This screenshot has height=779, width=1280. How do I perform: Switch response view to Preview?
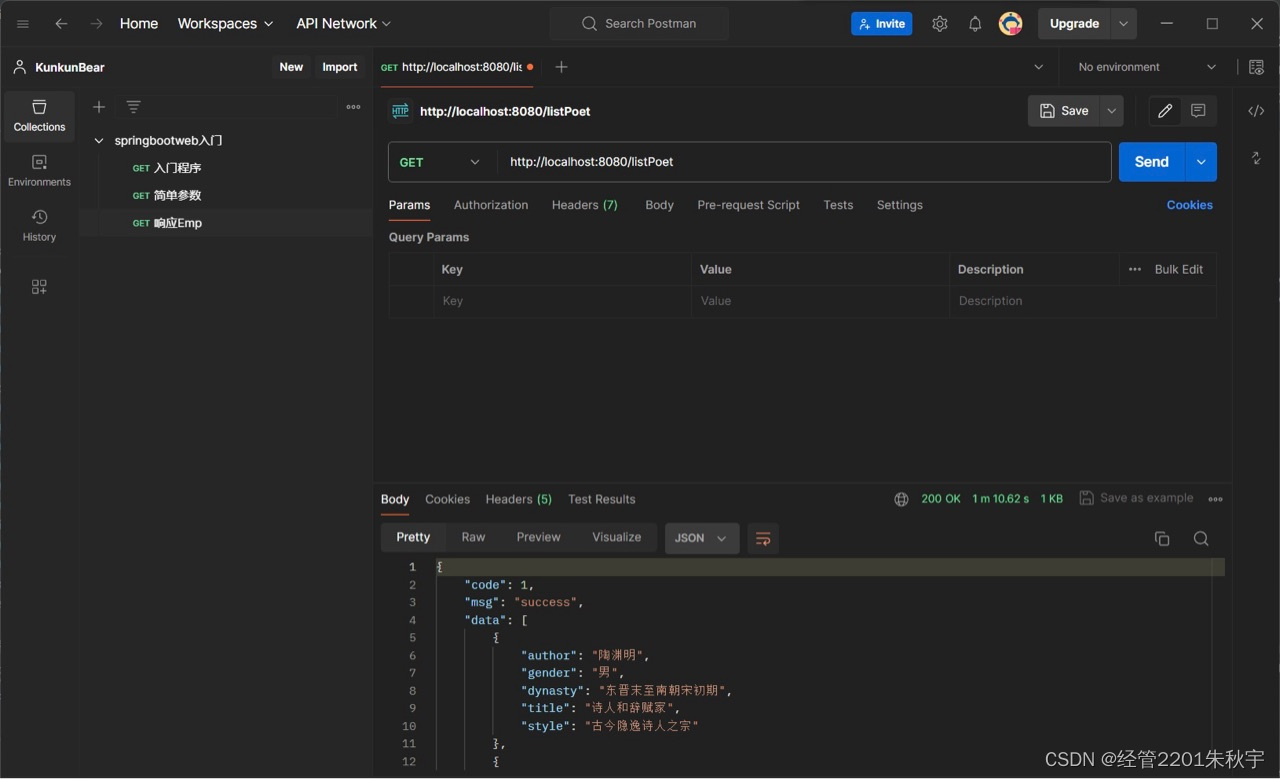click(x=538, y=537)
